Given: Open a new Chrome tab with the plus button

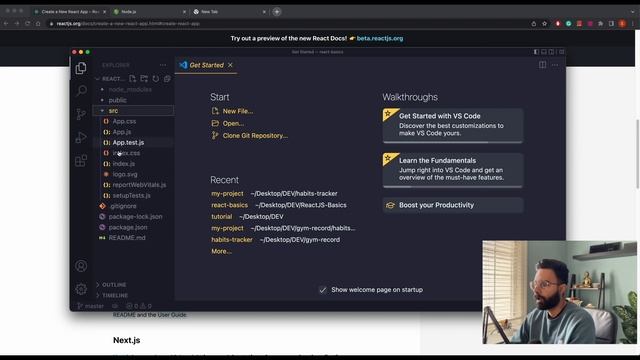Looking at the screenshot, I should 277,11.
